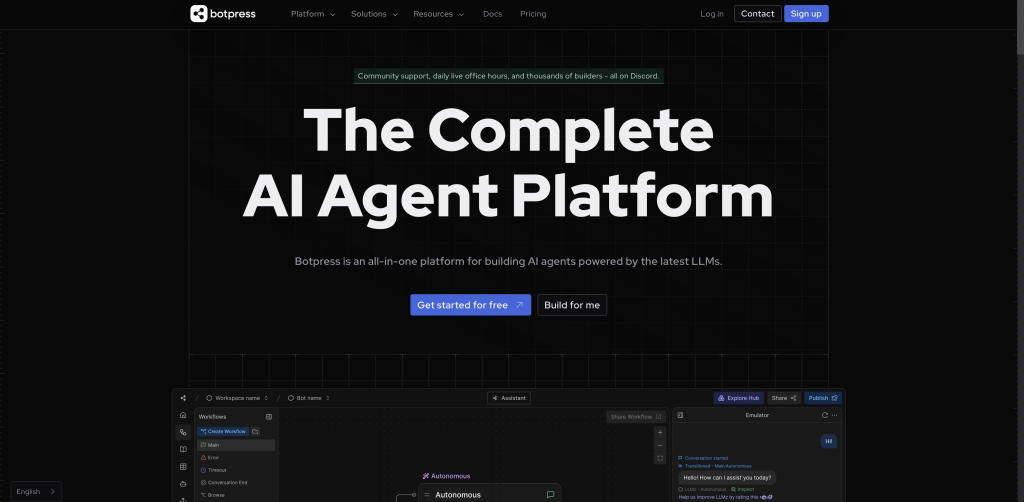
Task: Select the Browse workflow
Action: [x=236, y=495]
